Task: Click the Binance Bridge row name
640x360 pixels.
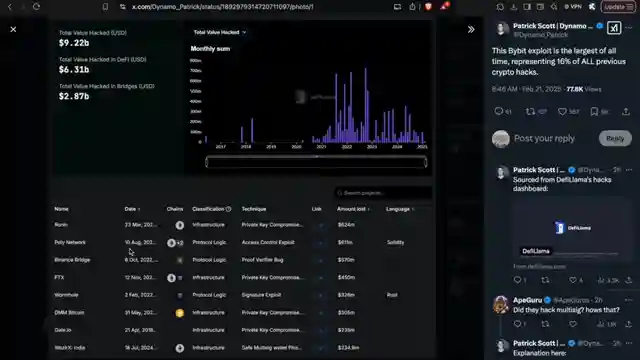Action: click(x=72, y=260)
